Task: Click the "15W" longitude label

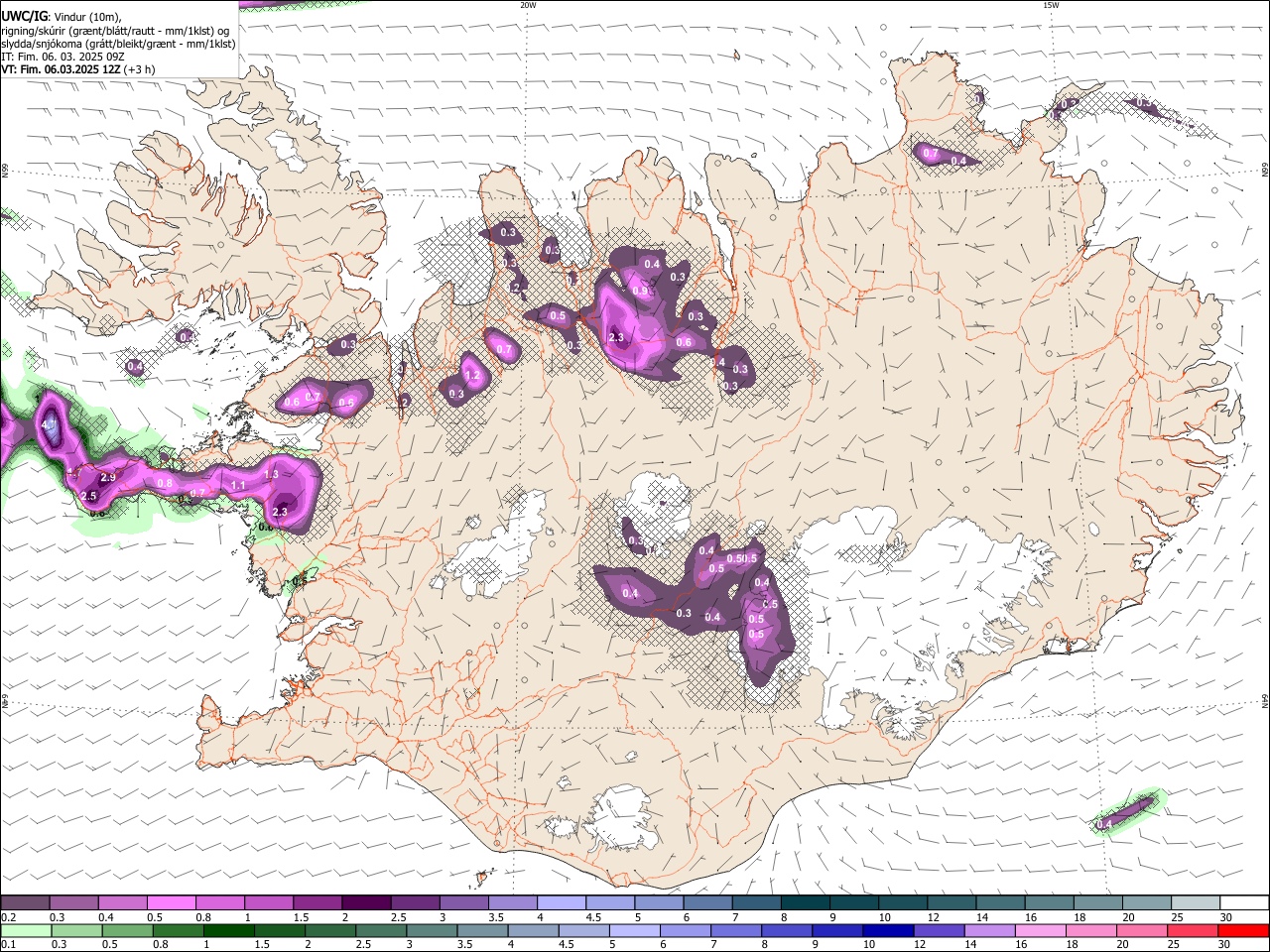Action: coord(1051,5)
